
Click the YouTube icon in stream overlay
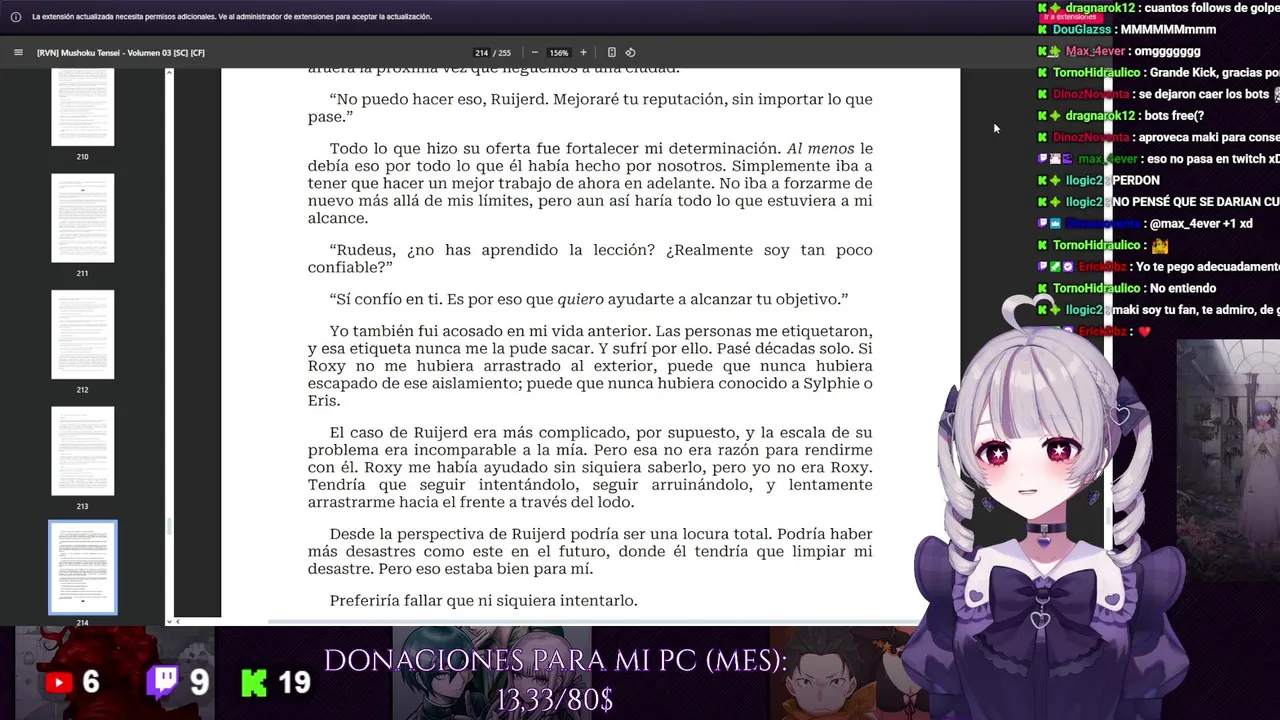pos(59,683)
